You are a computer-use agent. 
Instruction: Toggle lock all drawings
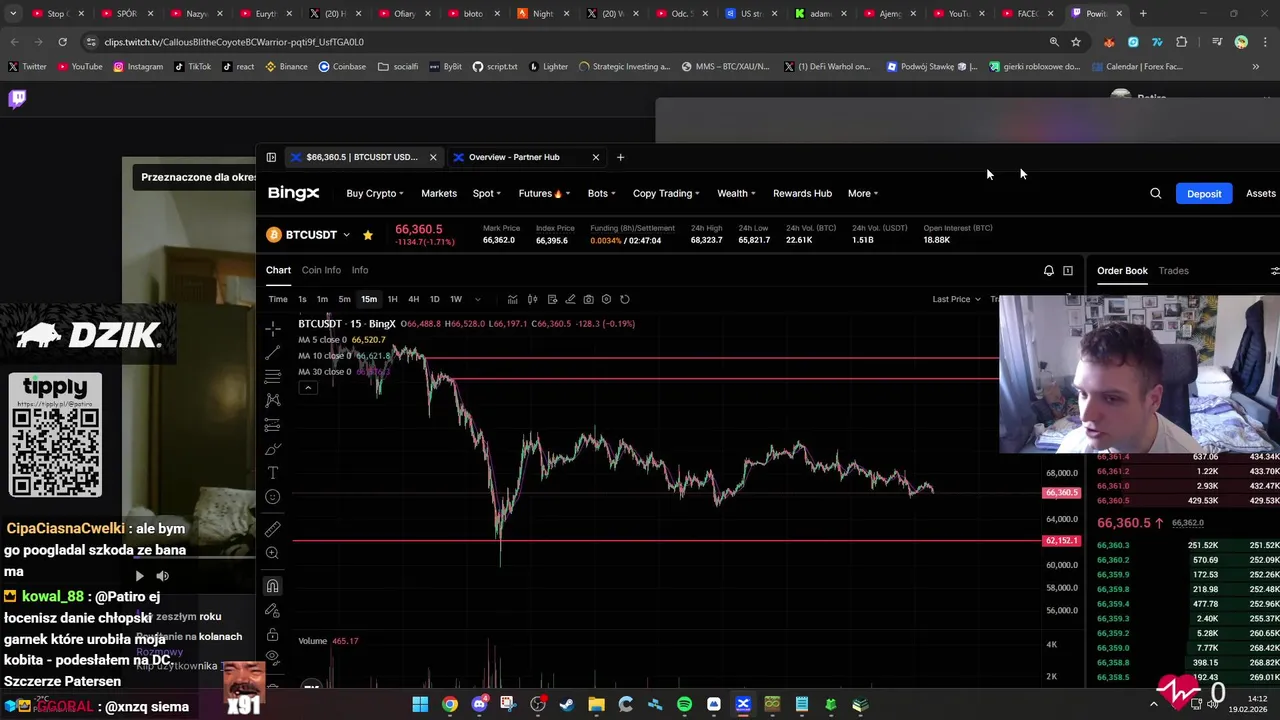[x=272, y=634]
